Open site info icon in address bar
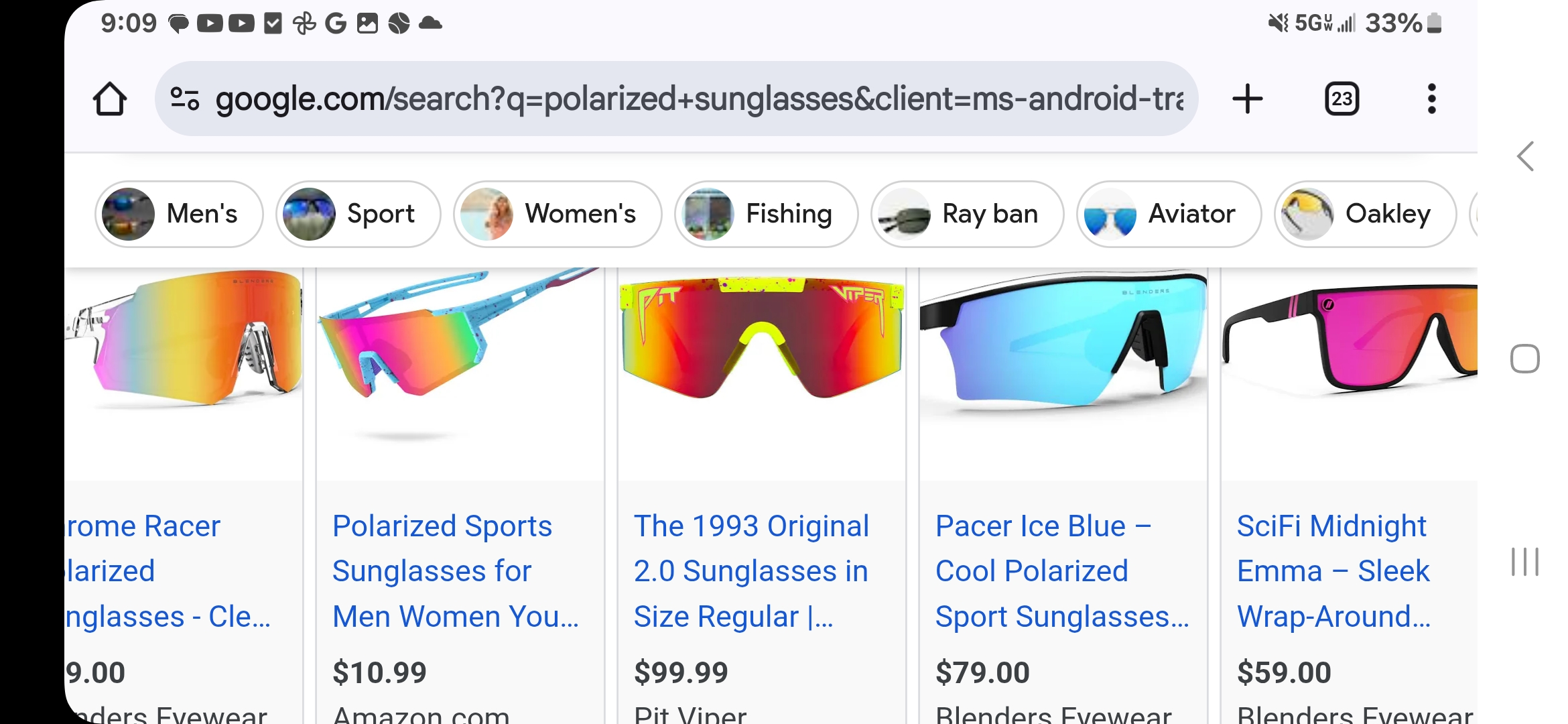The image size is (1568, 724). [x=184, y=99]
